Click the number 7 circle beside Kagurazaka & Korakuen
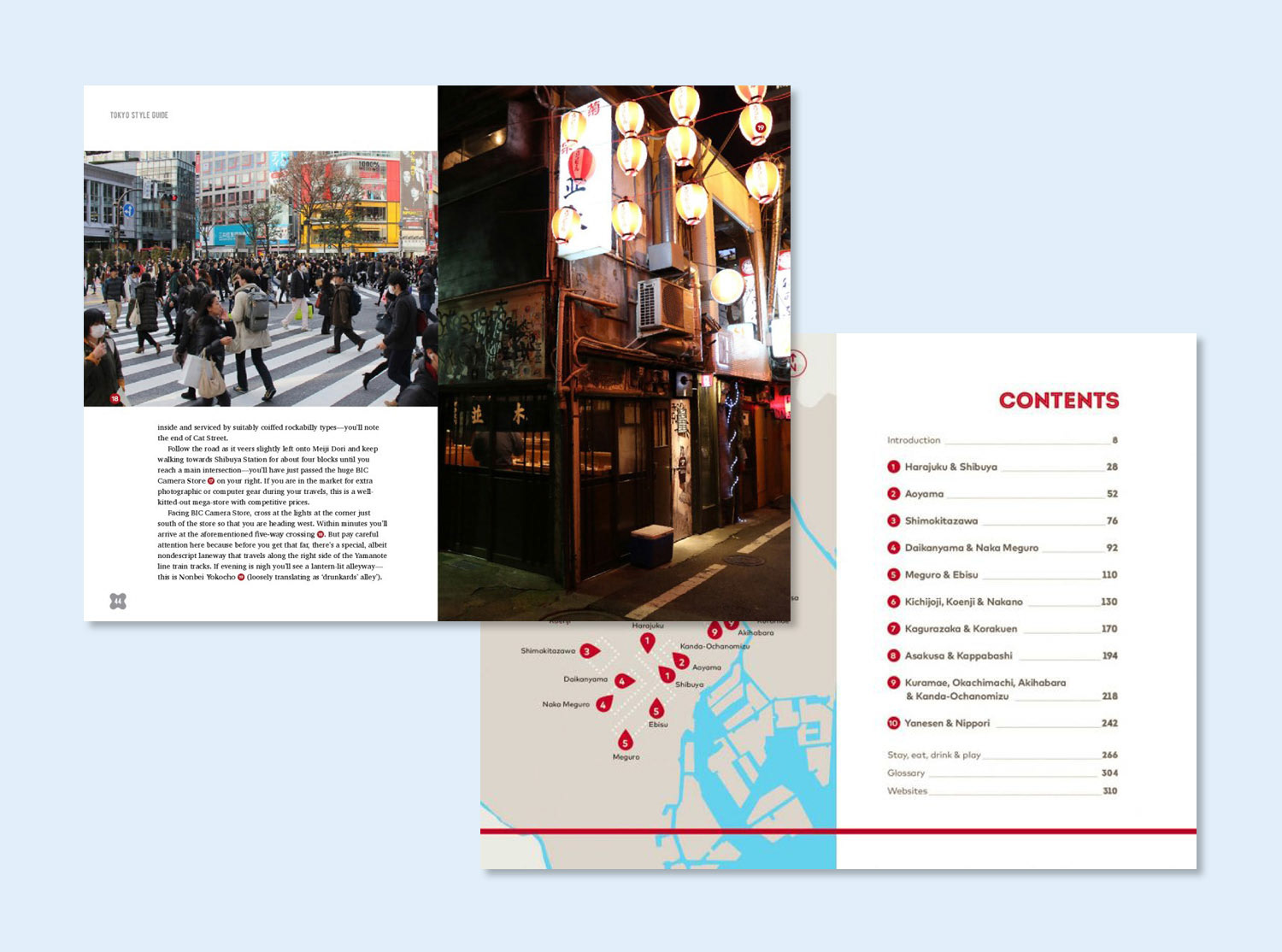This screenshot has height=952, width=1282. pos(893,629)
